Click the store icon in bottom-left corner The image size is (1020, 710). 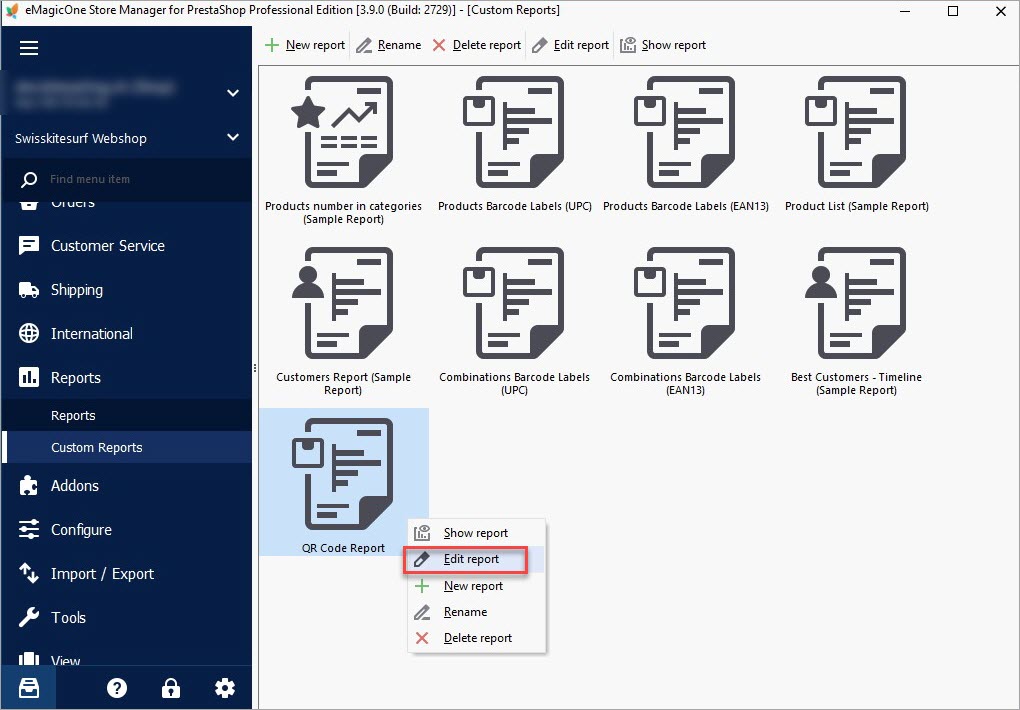pos(29,688)
